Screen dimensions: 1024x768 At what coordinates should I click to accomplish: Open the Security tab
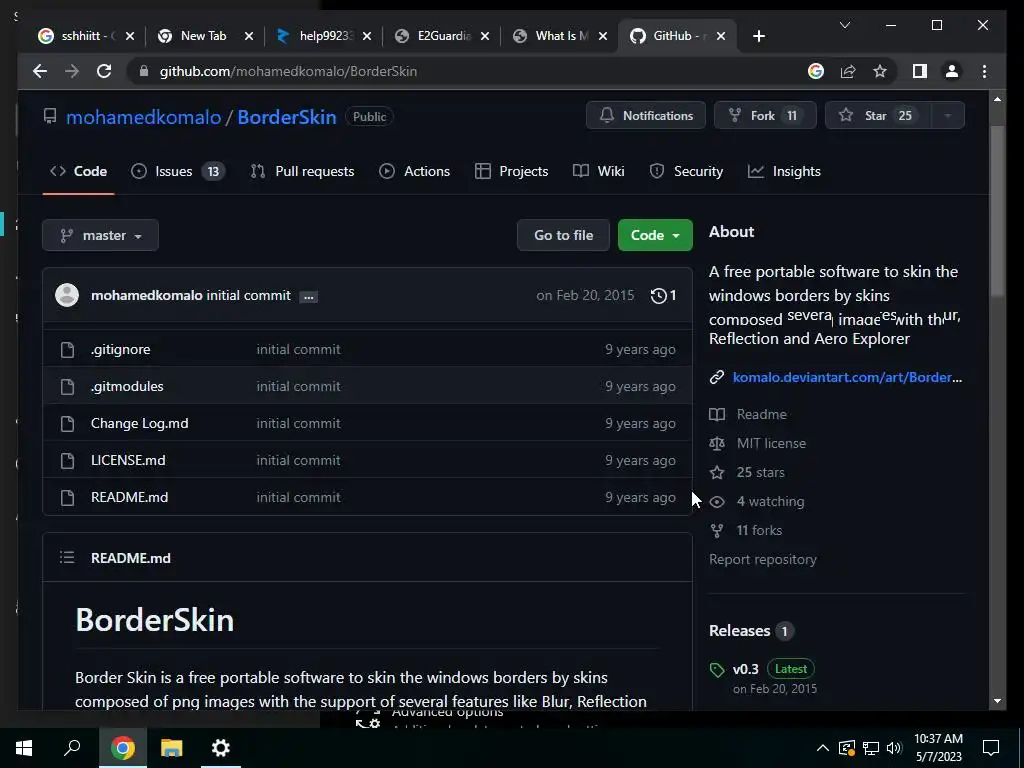point(686,171)
